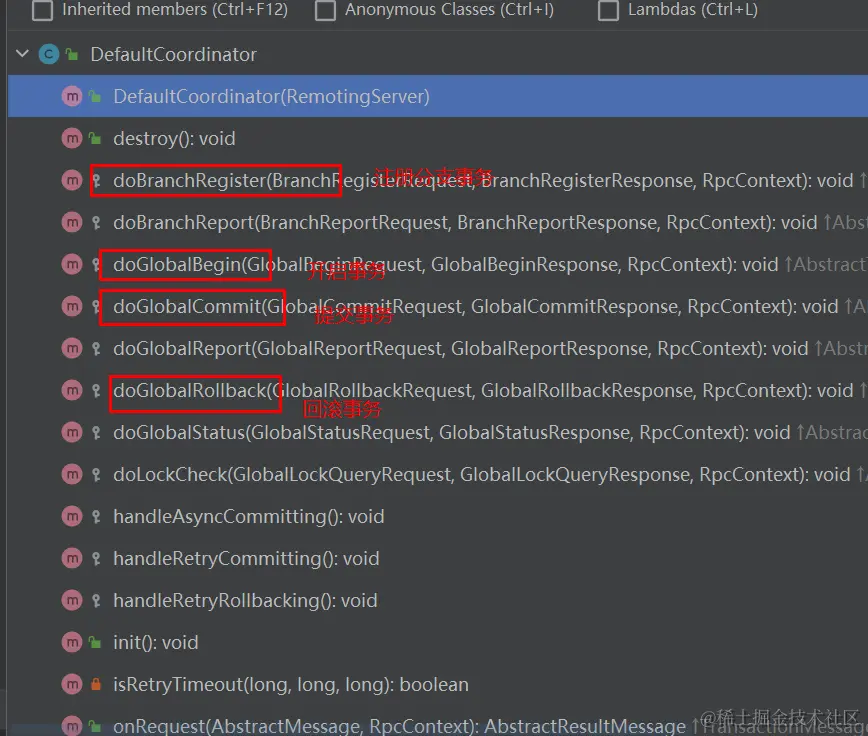Open handleRetryCommitting(): void
The width and height of the screenshot is (868, 736).
point(246,559)
